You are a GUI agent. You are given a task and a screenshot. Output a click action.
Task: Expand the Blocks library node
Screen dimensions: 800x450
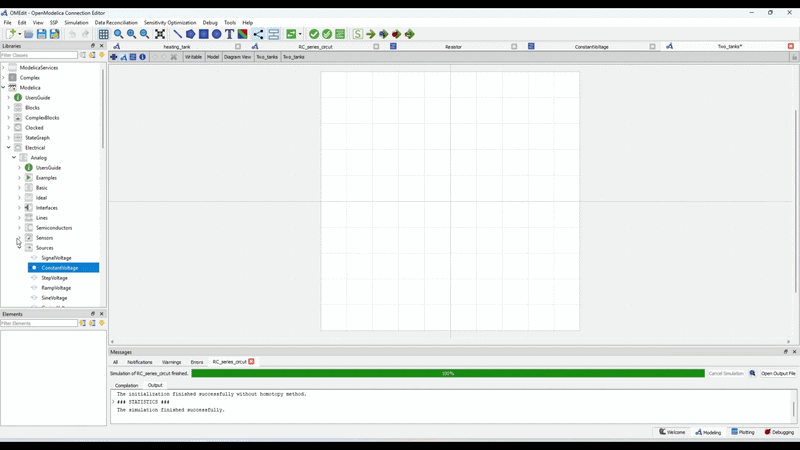pos(9,108)
